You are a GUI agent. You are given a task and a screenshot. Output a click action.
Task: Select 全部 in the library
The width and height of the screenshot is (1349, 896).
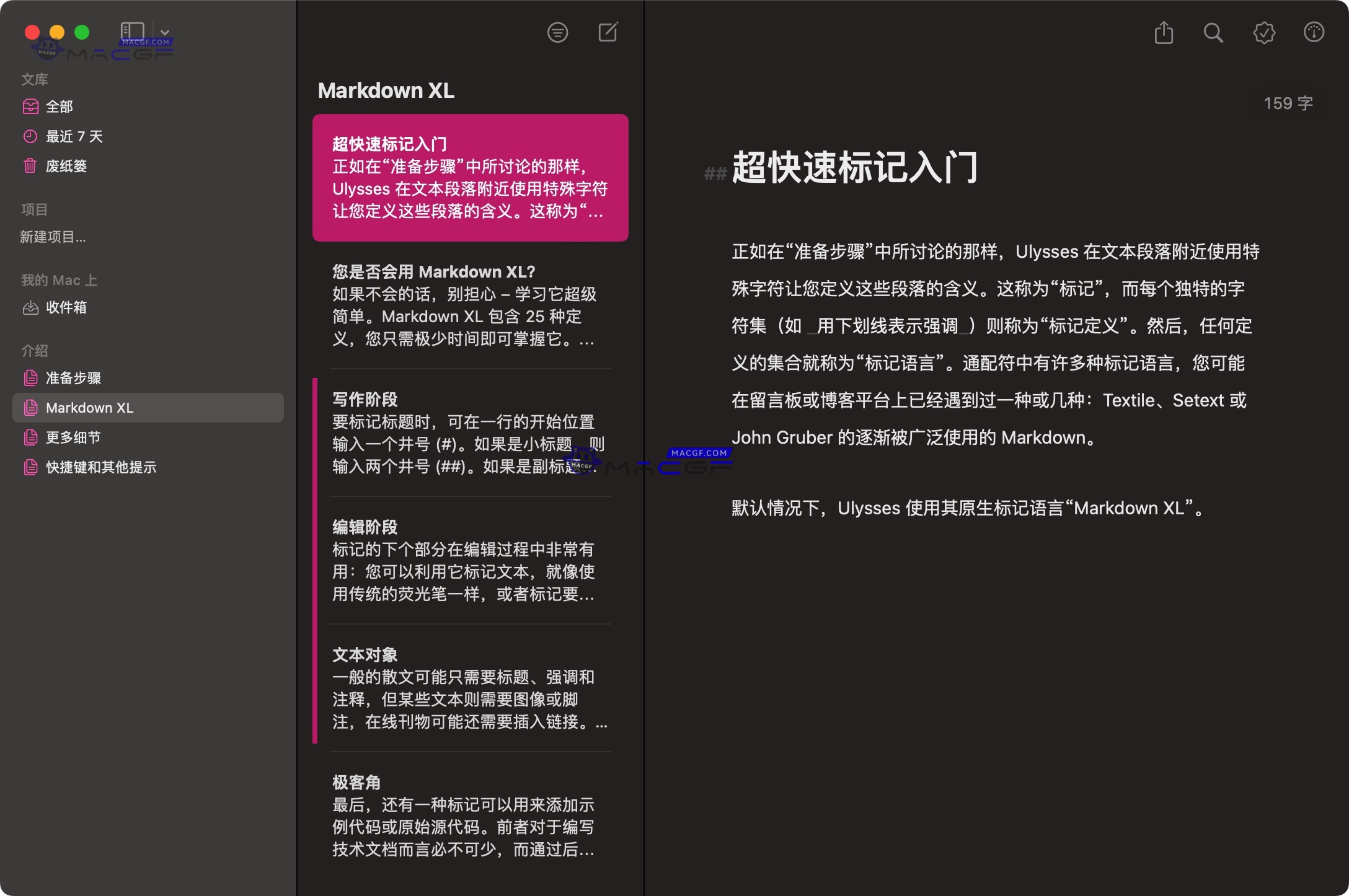coord(59,106)
